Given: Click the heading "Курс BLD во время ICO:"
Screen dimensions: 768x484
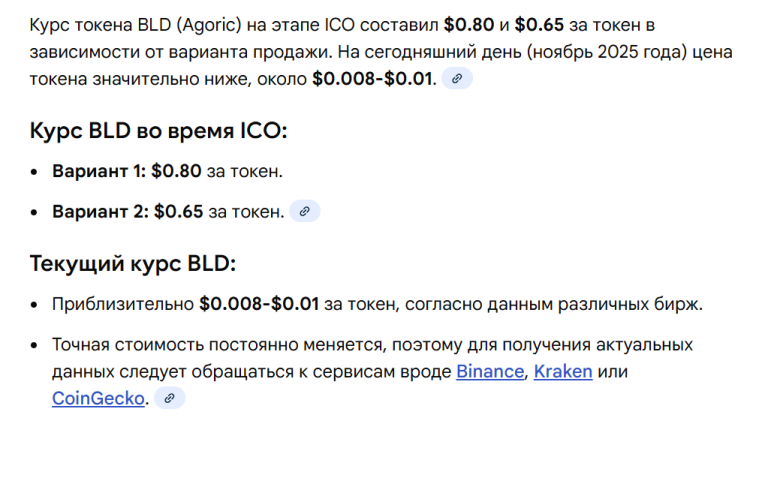Looking at the screenshot, I should [x=159, y=131].
